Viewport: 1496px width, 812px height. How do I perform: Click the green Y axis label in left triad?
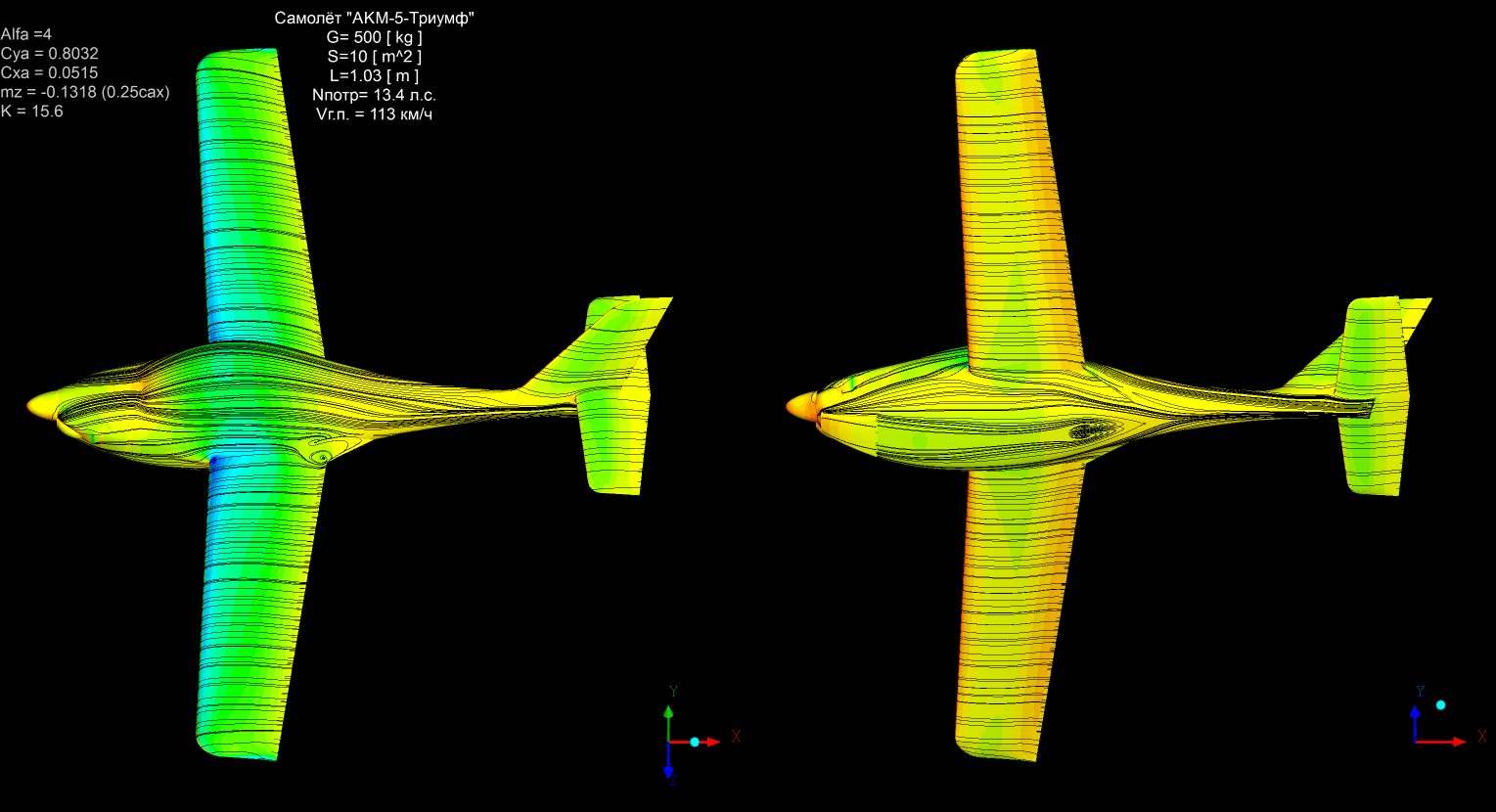click(673, 692)
